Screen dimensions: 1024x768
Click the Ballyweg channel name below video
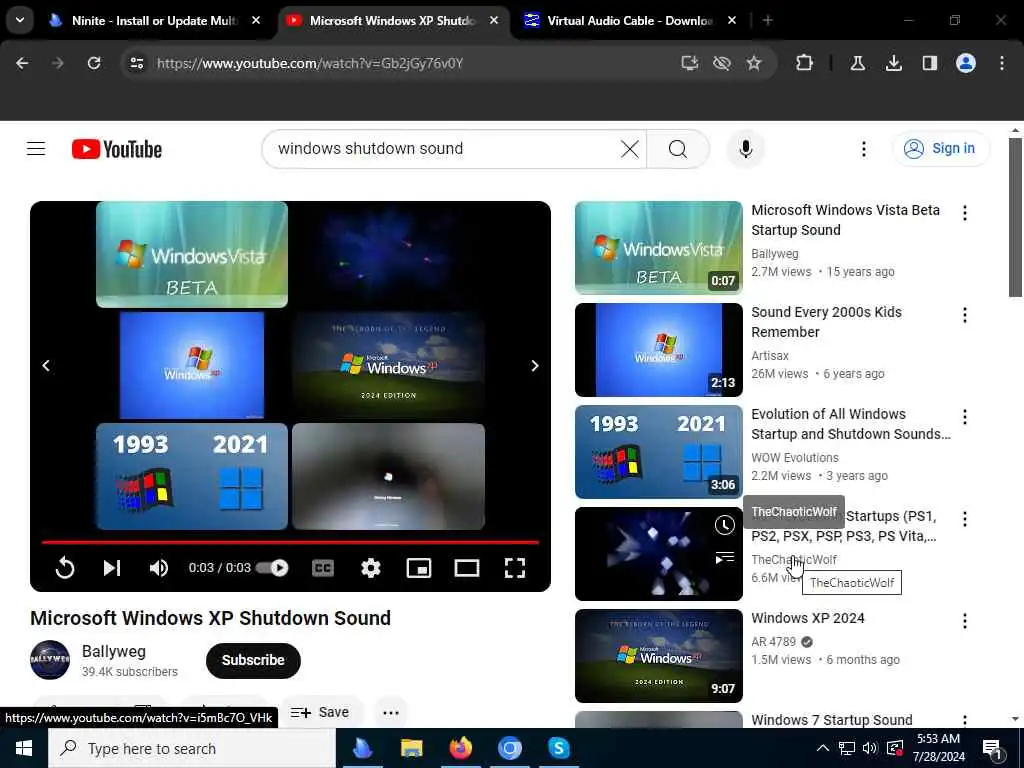pyautogui.click(x=114, y=651)
